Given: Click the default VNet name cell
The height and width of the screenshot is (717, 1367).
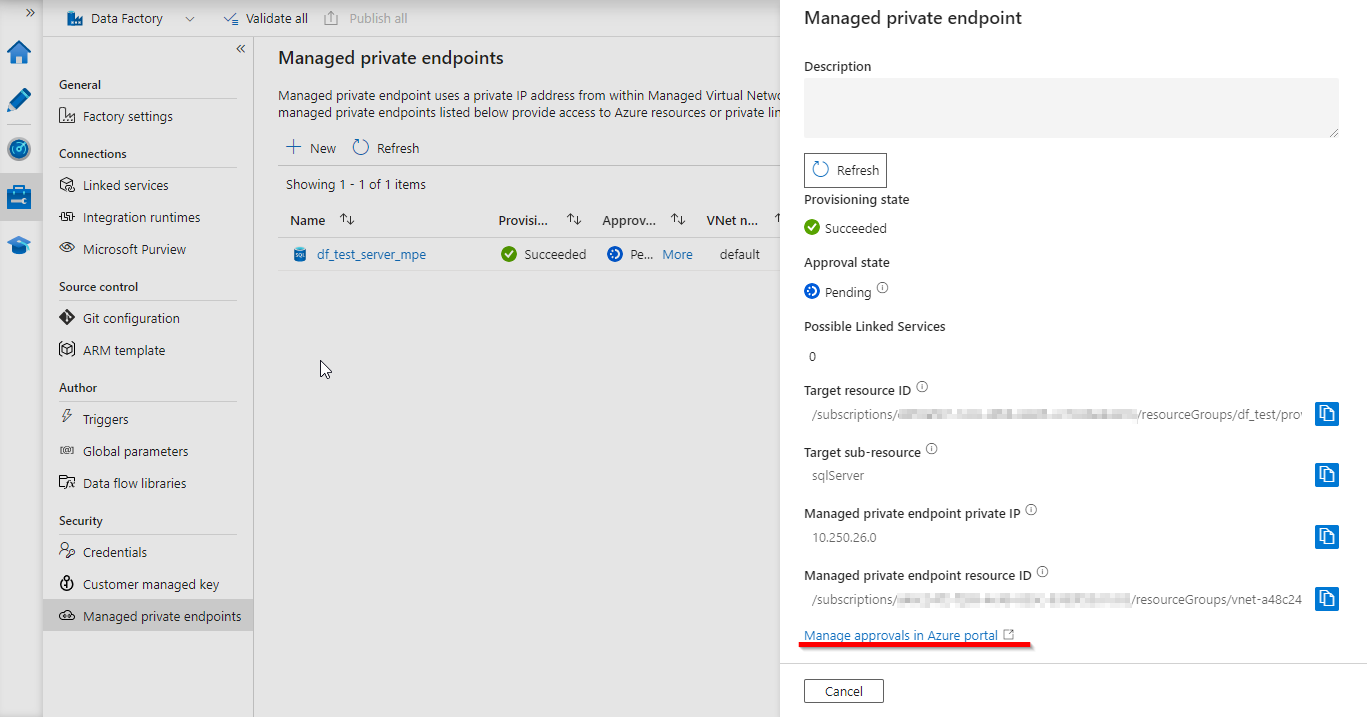Looking at the screenshot, I should (740, 255).
